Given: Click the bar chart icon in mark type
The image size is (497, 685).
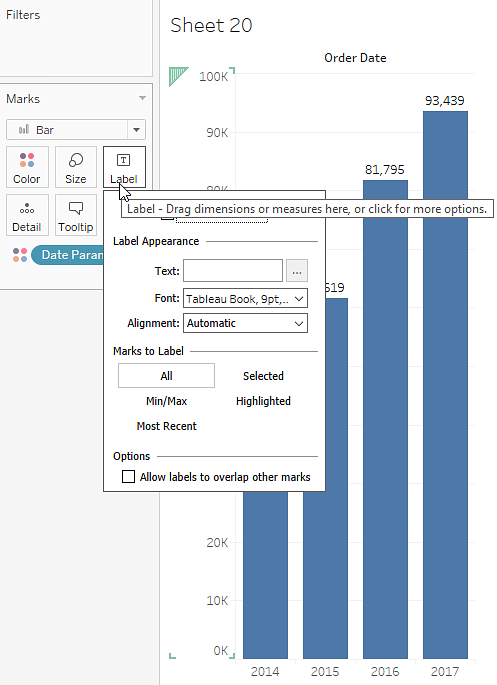Looking at the screenshot, I should tap(24, 130).
